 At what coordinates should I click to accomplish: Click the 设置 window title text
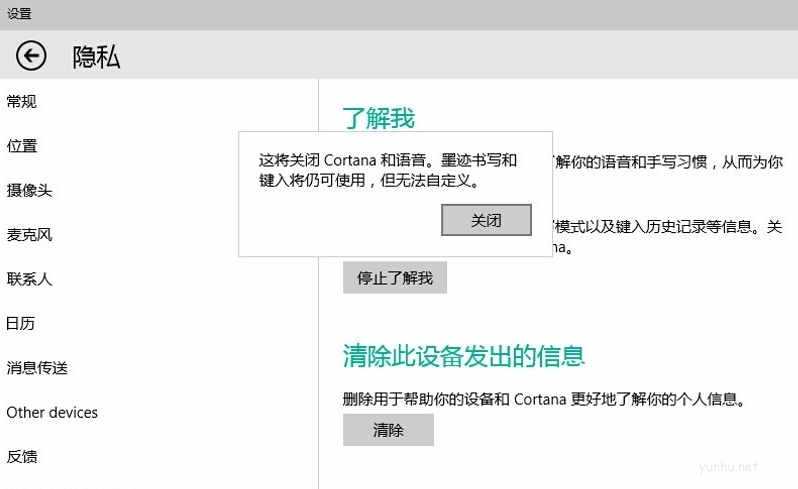[19, 14]
